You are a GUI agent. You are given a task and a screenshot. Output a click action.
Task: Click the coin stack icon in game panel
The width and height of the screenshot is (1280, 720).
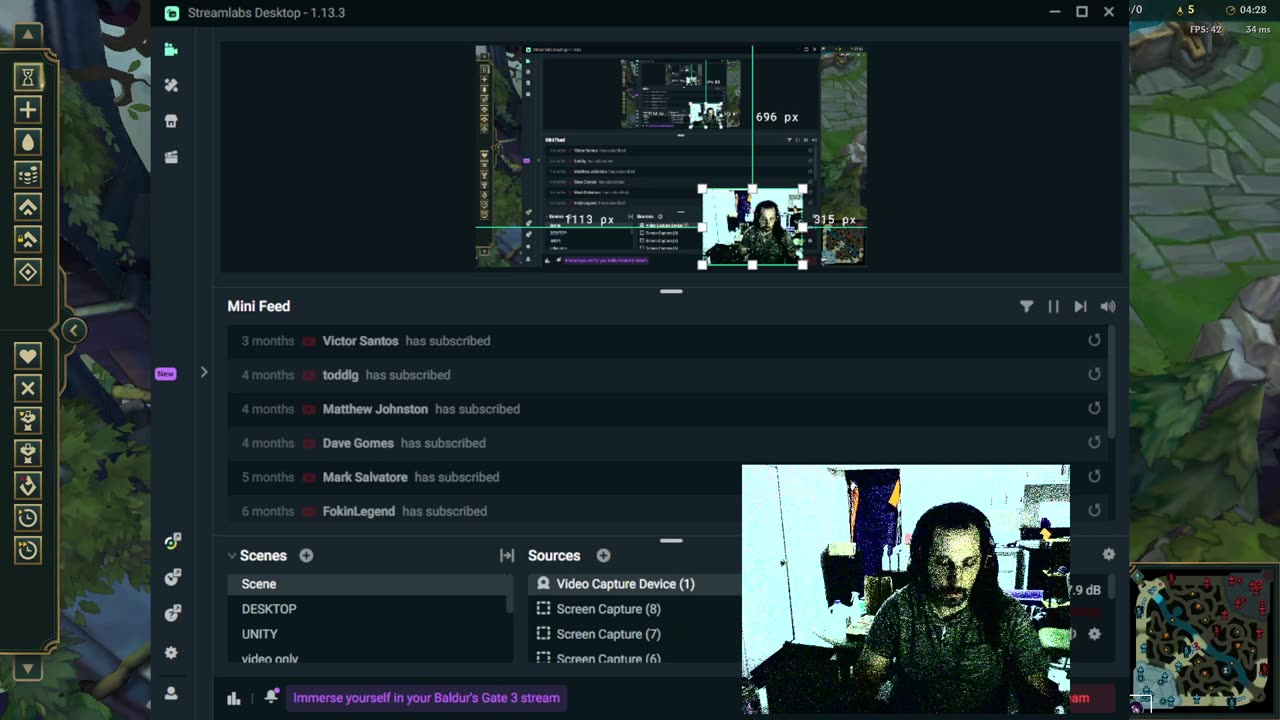coord(28,175)
